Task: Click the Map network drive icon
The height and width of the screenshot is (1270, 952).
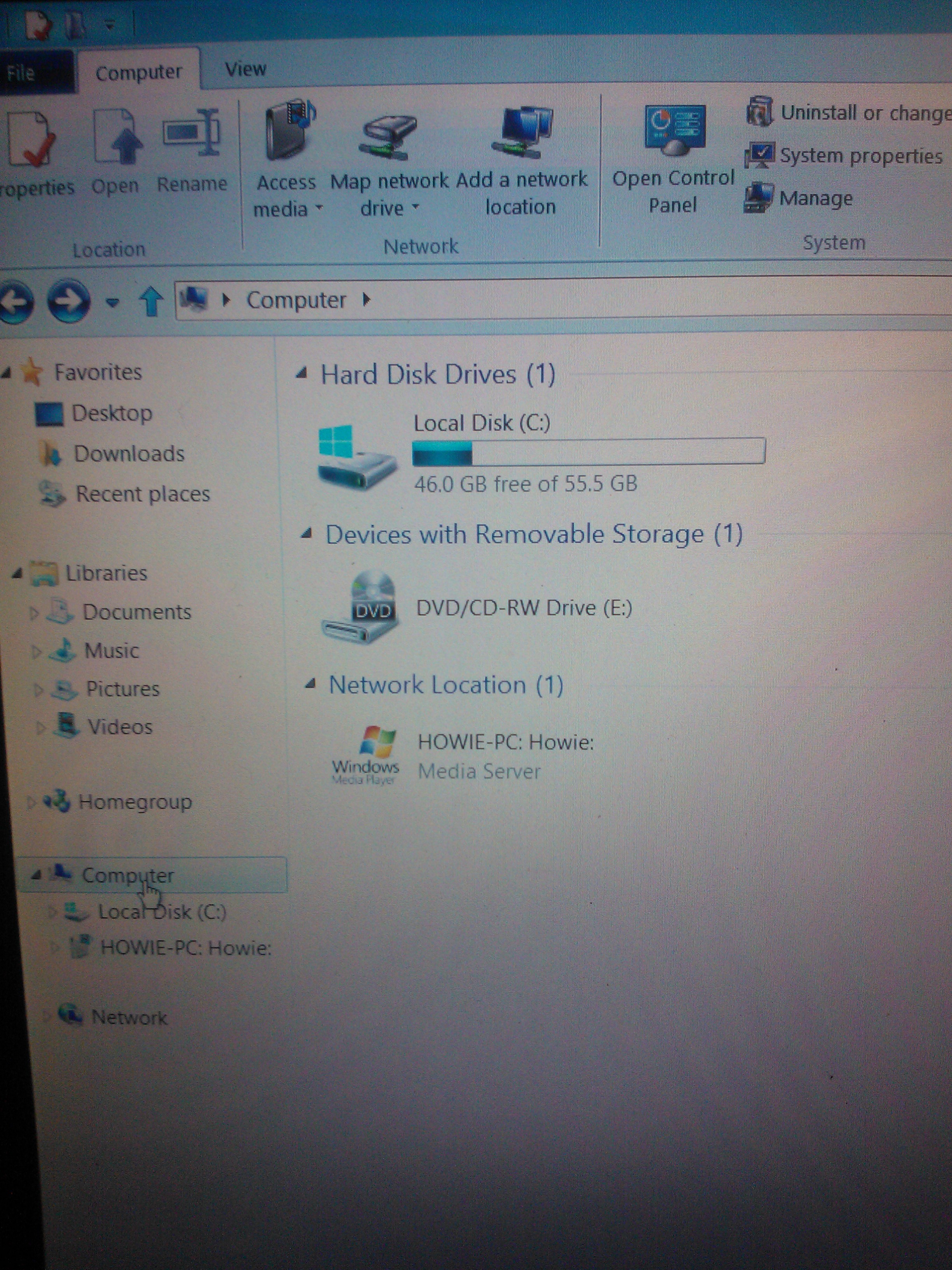Action: point(388,135)
